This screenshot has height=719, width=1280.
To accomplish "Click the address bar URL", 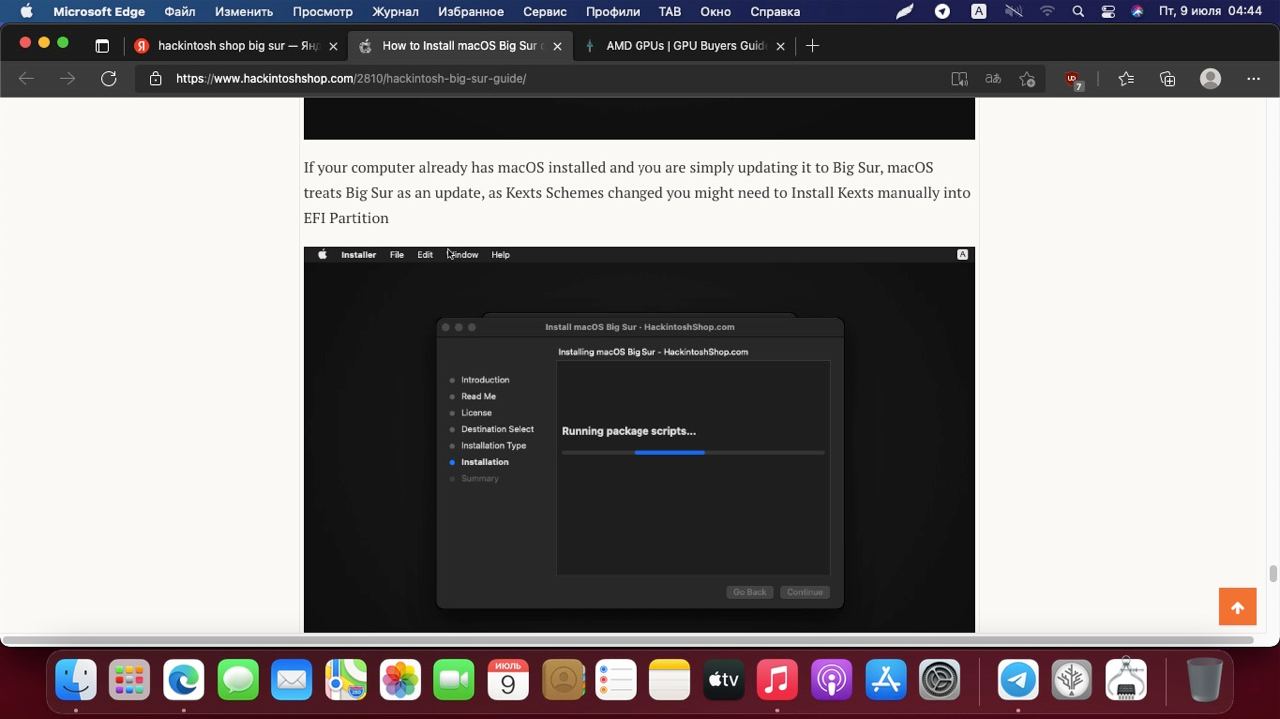I will point(351,78).
